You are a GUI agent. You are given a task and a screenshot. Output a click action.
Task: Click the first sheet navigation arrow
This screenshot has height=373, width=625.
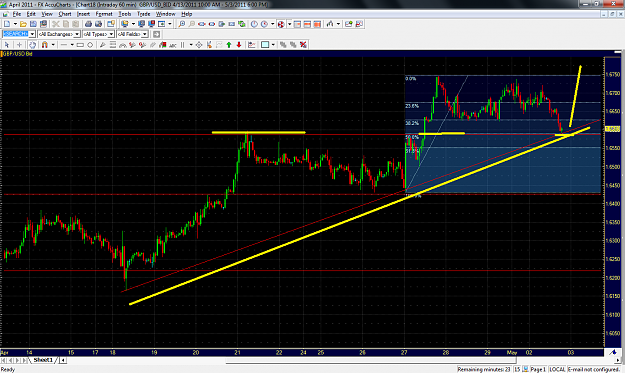coord(4,360)
